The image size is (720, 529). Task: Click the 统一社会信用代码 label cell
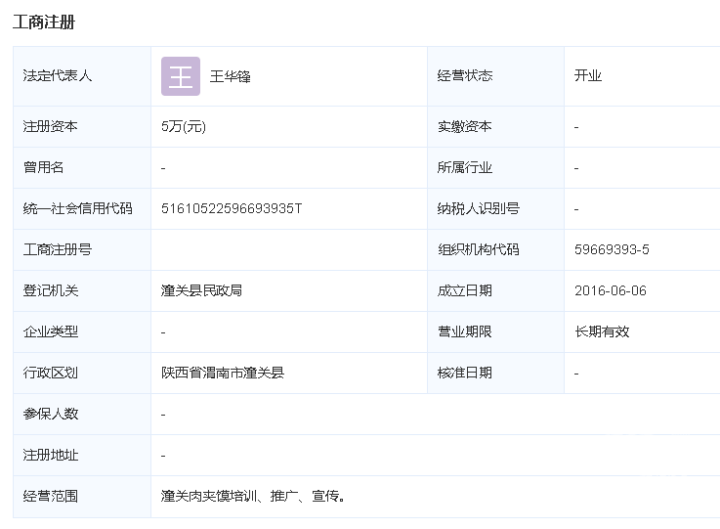pyautogui.click(x=82, y=209)
